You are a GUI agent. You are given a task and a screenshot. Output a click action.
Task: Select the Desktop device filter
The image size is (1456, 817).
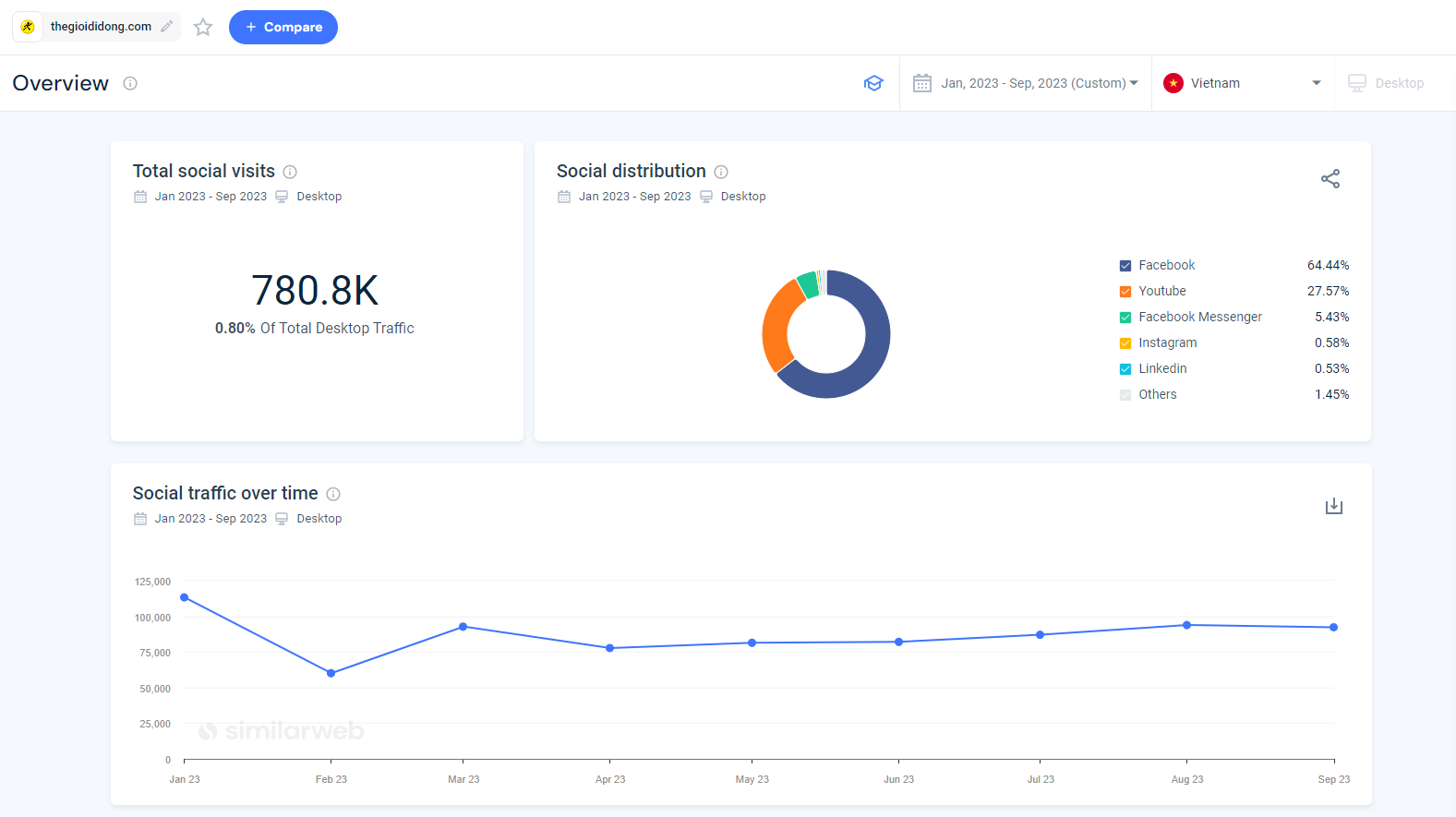(1386, 83)
